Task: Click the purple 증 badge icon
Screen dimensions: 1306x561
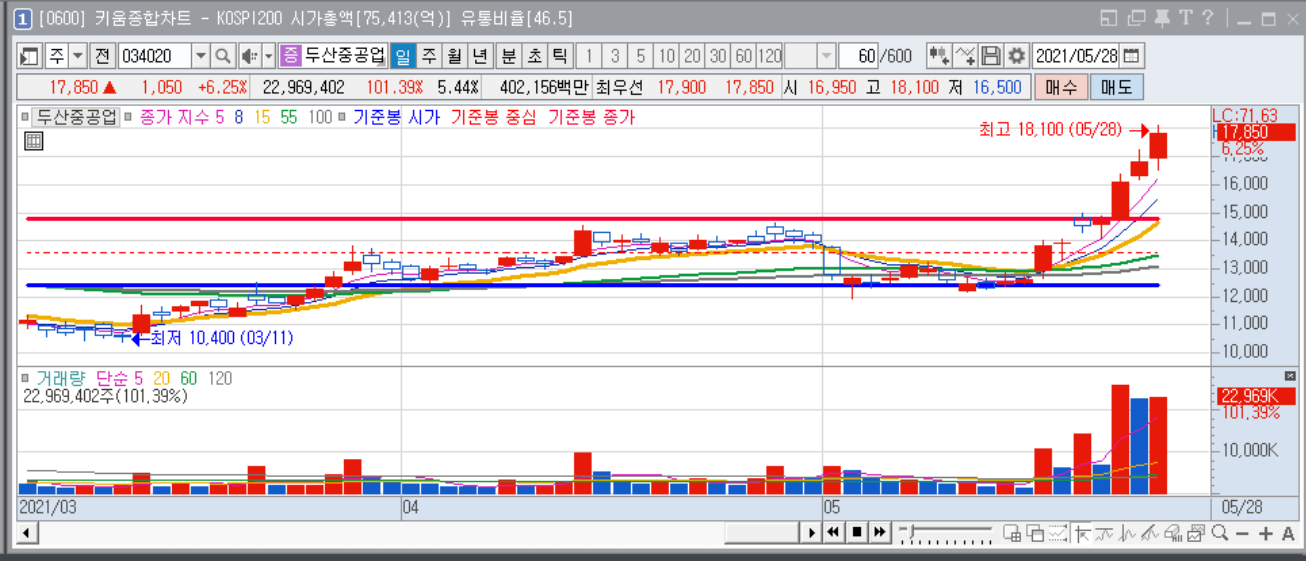Action: tap(290, 56)
